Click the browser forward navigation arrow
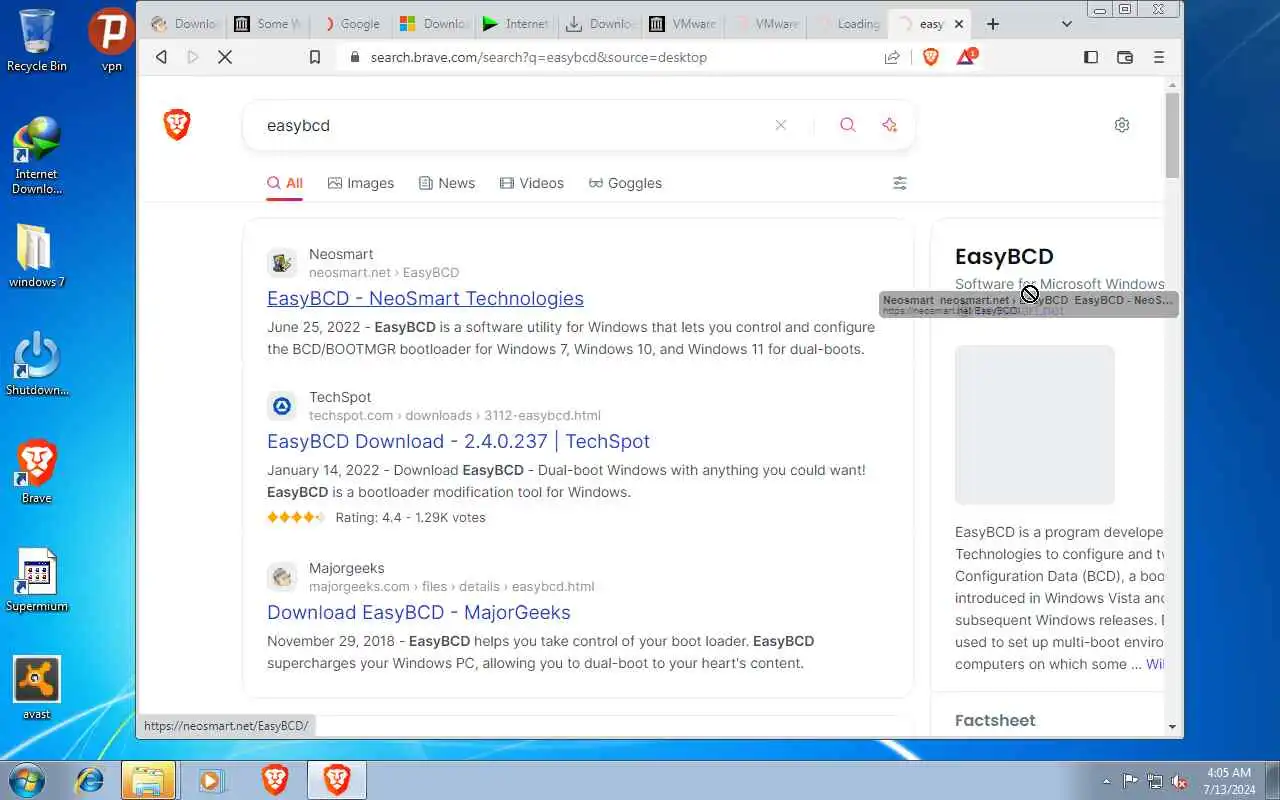Screen dimensions: 1280x800 tap(193, 57)
